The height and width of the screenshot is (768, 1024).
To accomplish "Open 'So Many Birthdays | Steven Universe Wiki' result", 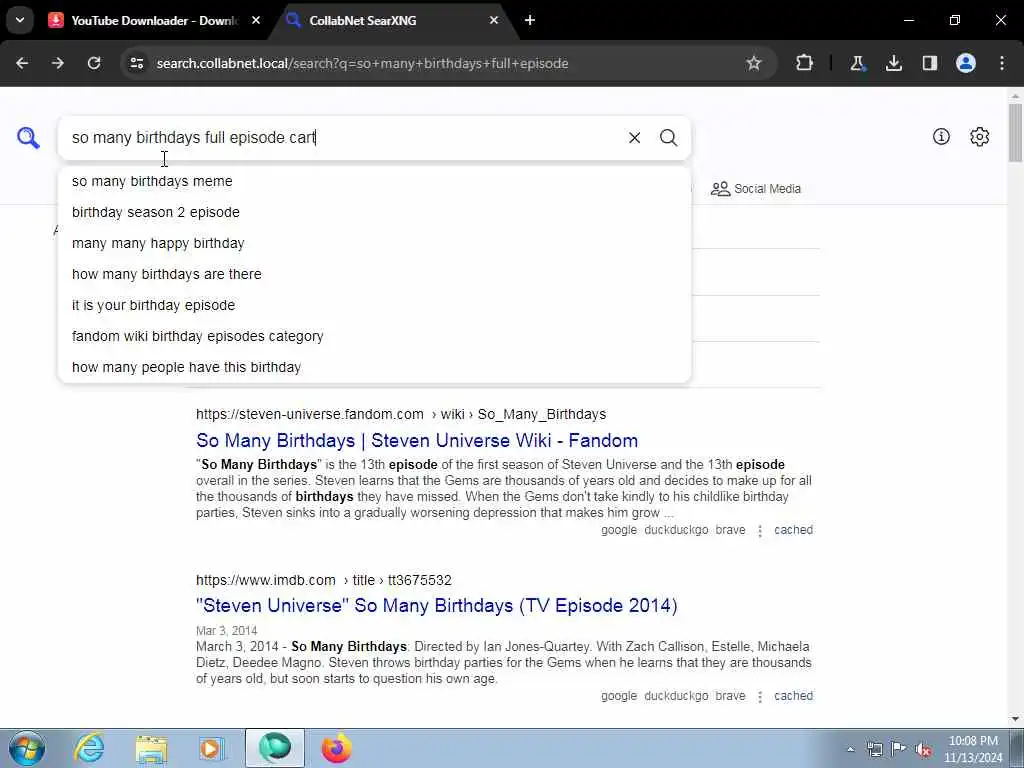I will [x=417, y=440].
